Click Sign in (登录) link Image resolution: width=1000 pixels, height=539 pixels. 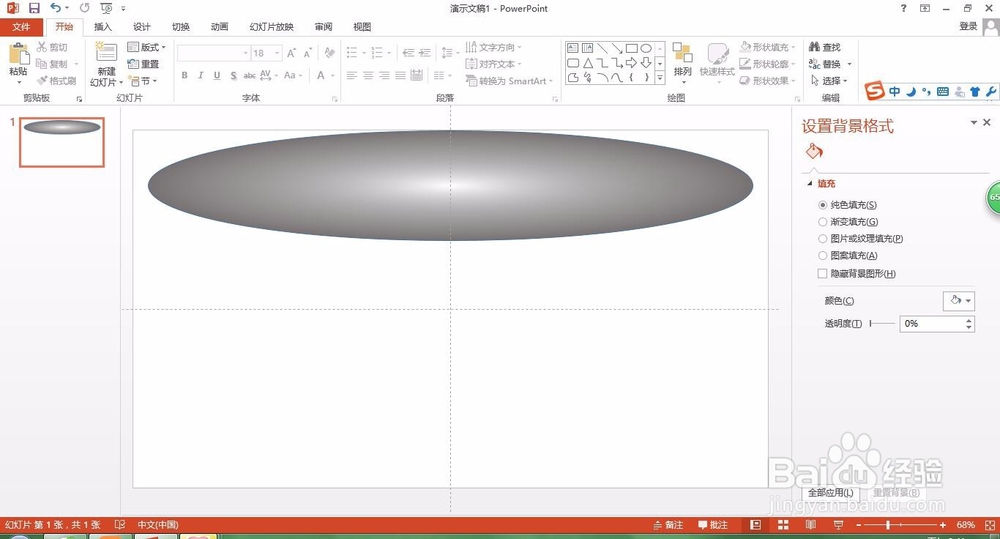click(968, 26)
